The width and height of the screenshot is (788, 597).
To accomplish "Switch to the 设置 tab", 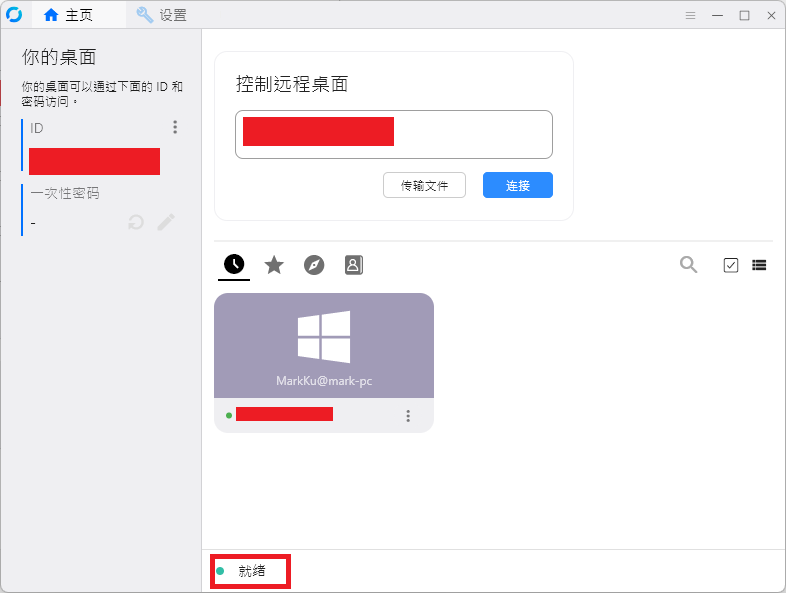I will click(x=162, y=15).
